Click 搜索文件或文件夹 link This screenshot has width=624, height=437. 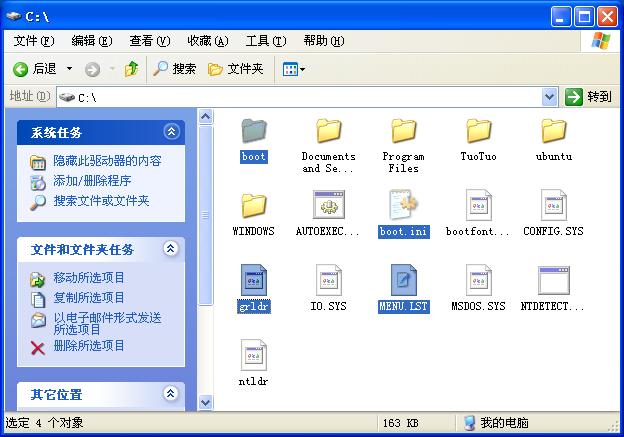coord(101,201)
